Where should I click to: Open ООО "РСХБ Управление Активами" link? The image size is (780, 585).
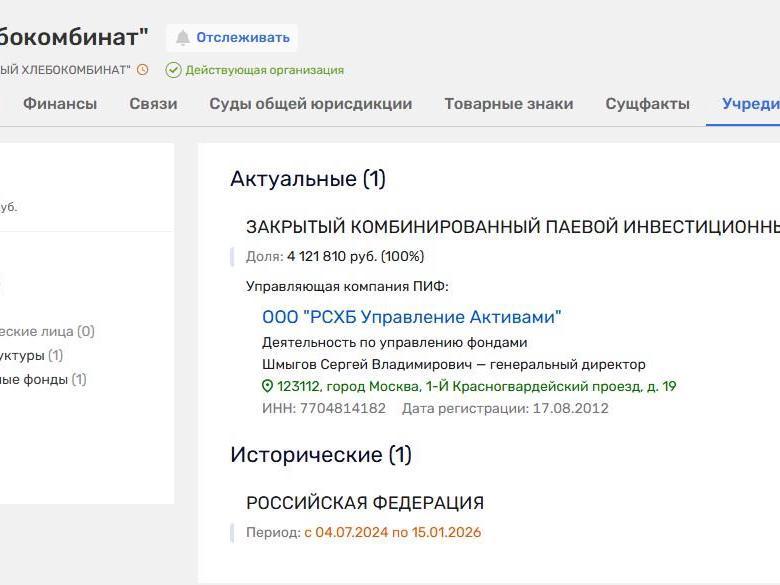[x=411, y=317]
